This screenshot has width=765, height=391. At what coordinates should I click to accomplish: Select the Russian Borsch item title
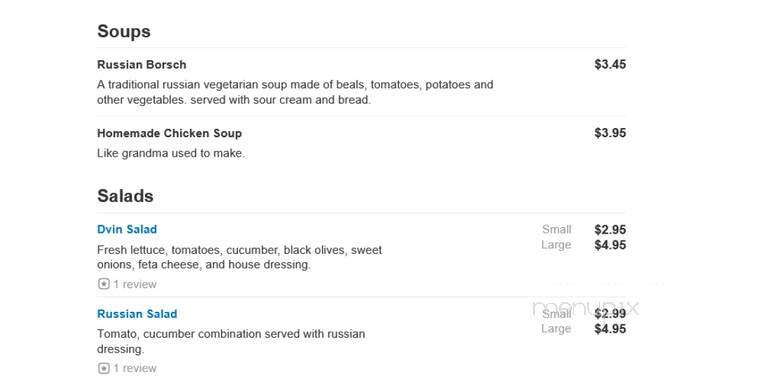pos(141,64)
